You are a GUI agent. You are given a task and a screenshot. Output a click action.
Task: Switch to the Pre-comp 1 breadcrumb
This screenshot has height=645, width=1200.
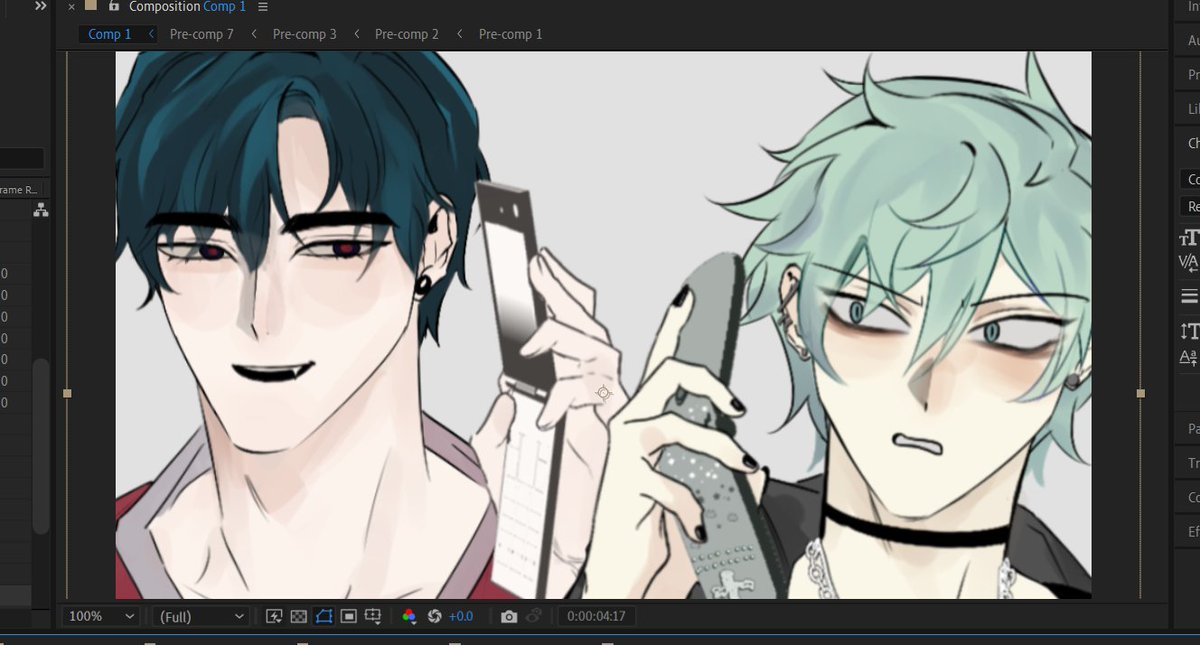point(511,34)
